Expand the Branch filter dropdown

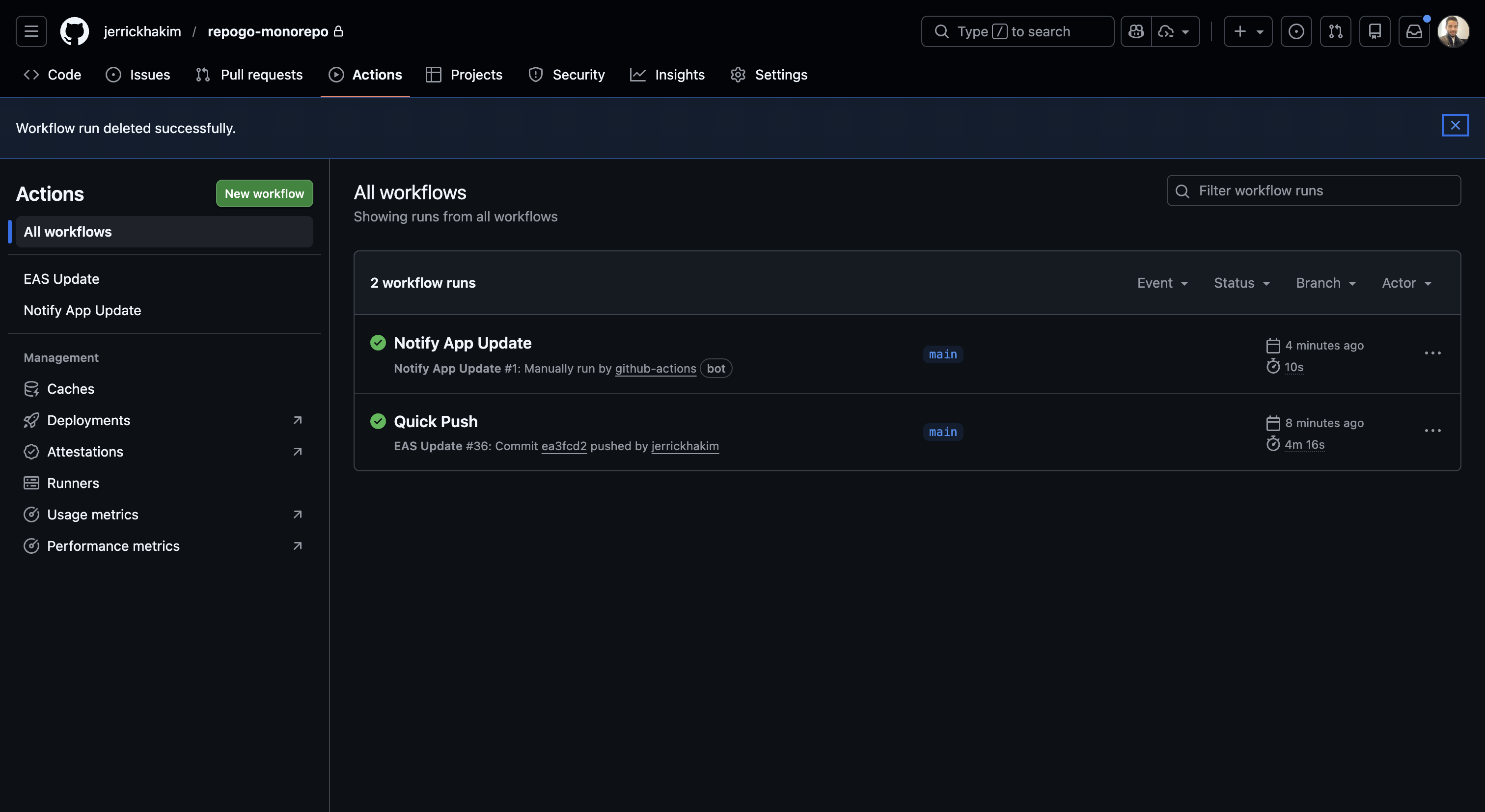point(1325,283)
